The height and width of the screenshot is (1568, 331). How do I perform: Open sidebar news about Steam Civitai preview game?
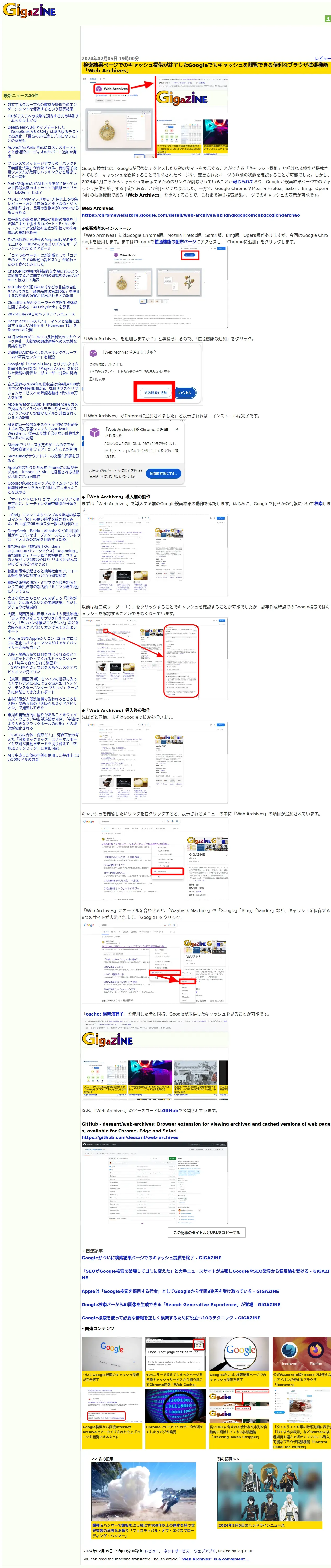(x=43, y=447)
